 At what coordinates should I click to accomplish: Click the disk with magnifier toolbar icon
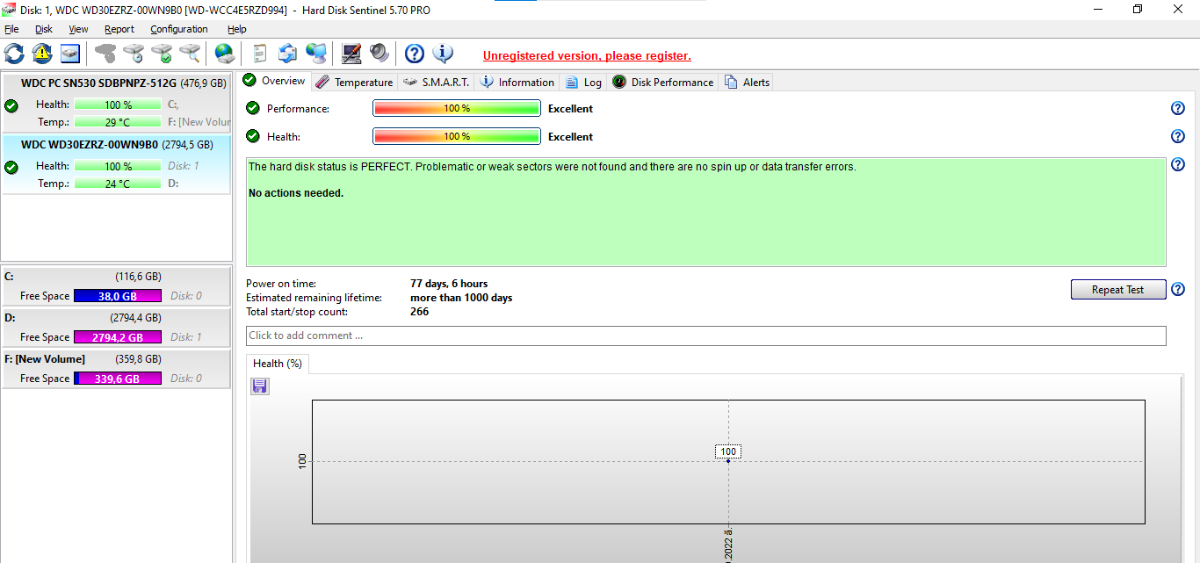(x=190, y=53)
